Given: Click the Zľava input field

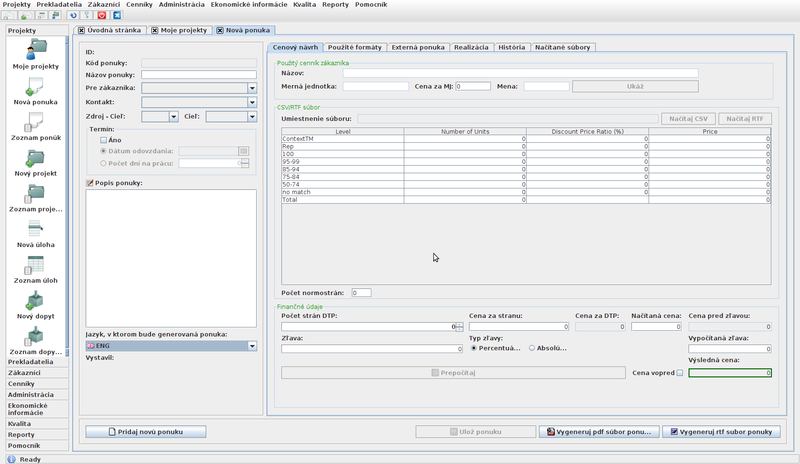Looking at the screenshot, I should point(372,349).
